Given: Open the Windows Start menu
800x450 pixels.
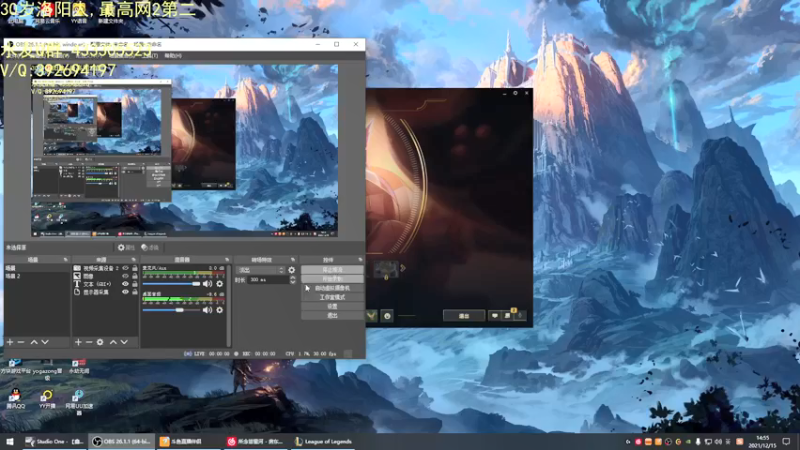Looking at the screenshot, I should click(x=10, y=442).
